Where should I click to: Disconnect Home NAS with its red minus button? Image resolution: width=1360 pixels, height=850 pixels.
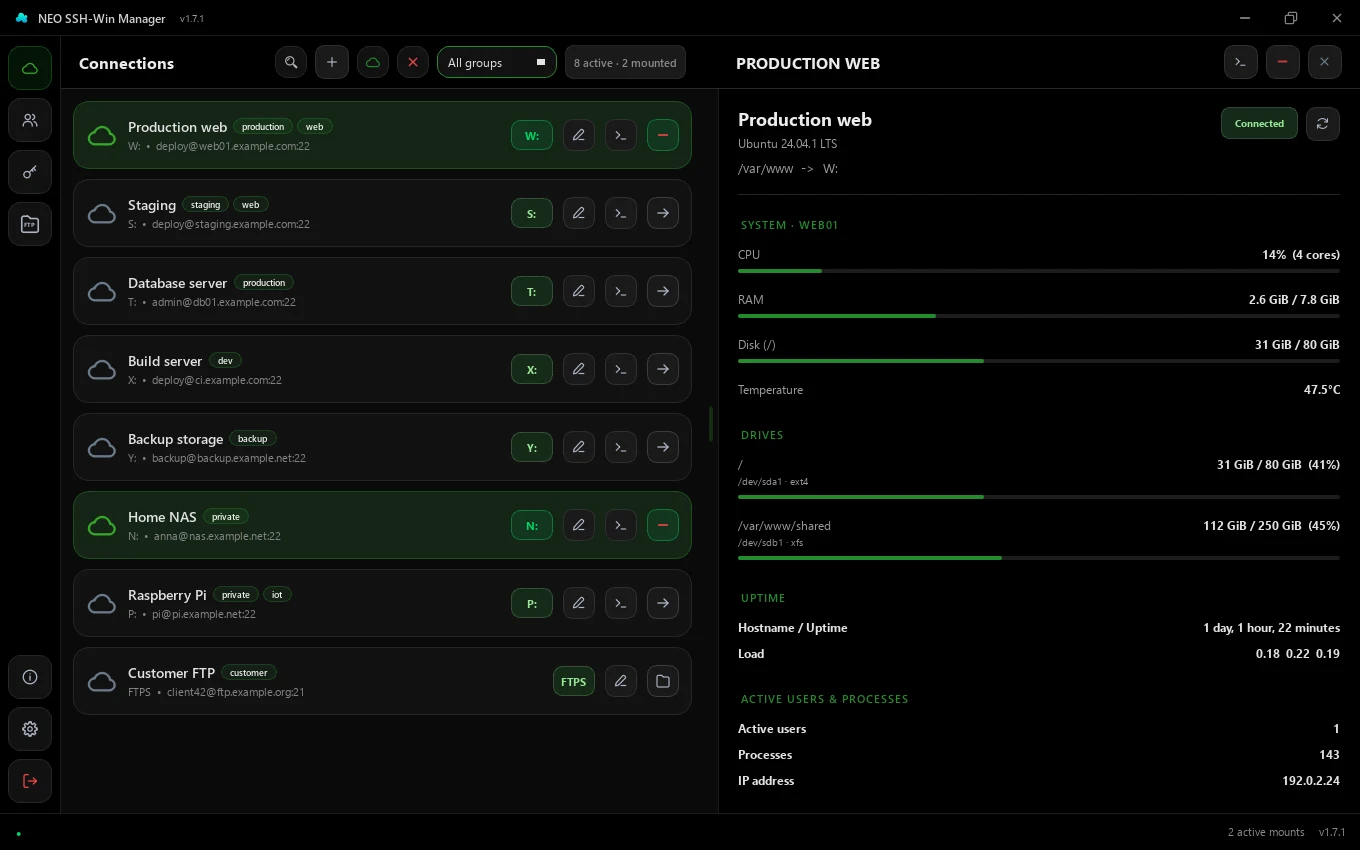663,525
